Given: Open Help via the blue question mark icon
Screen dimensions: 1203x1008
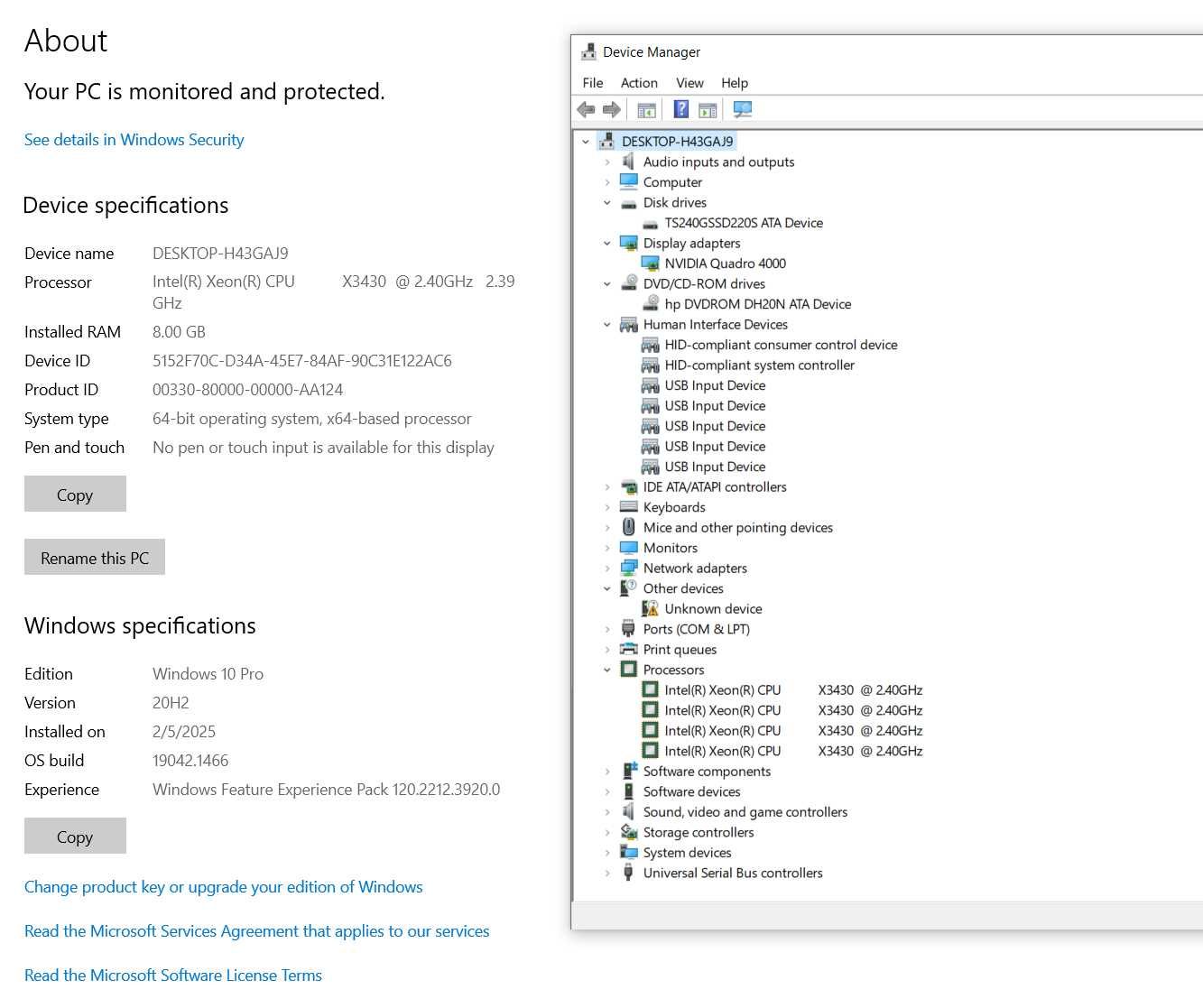Looking at the screenshot, I should [x=681, y=109].
